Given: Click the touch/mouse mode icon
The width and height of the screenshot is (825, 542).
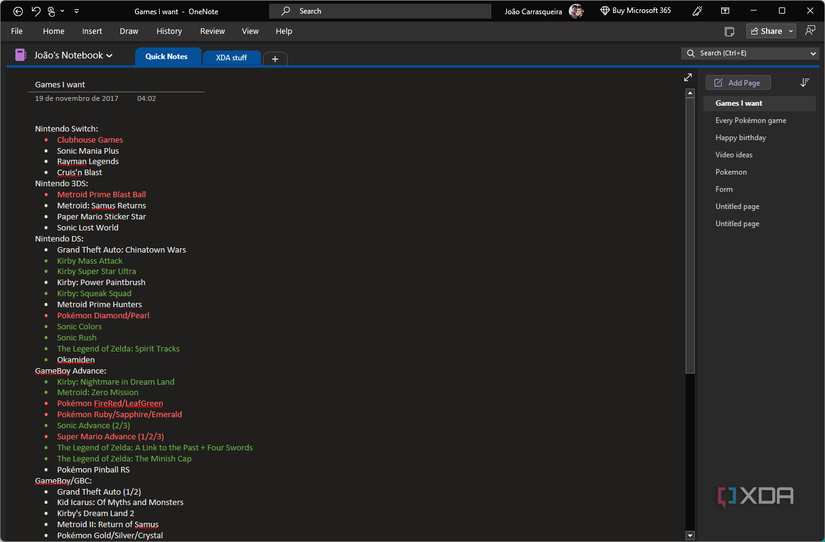Looking at the screenshot, I should 52,11.
